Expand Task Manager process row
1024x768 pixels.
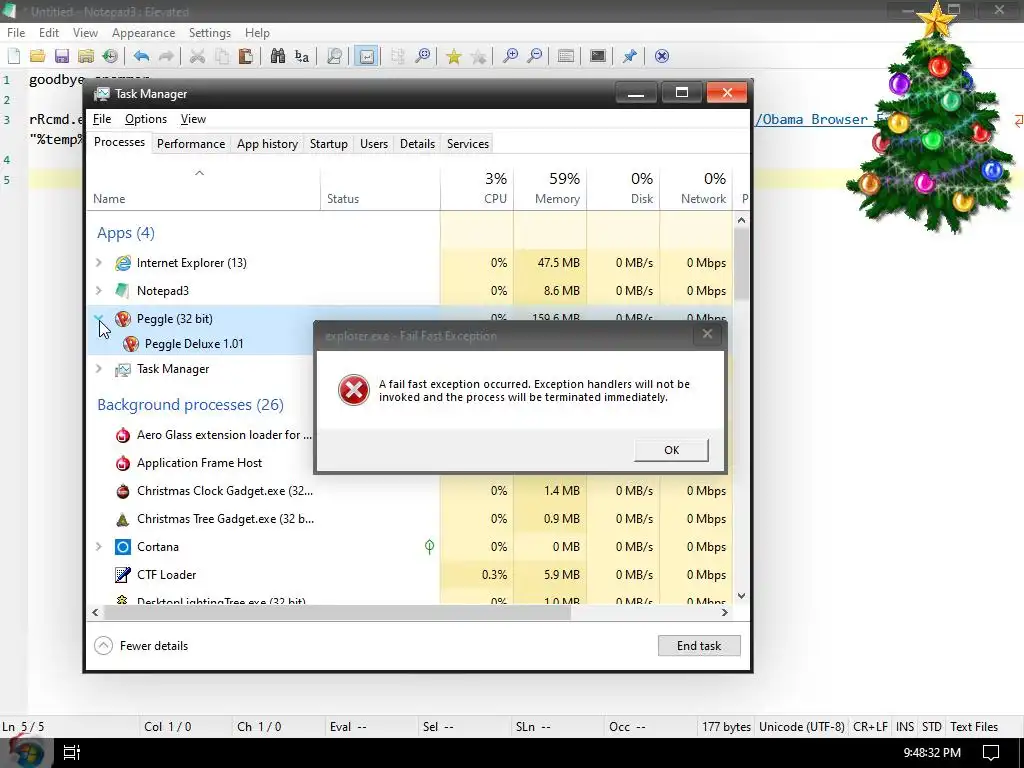99,369
